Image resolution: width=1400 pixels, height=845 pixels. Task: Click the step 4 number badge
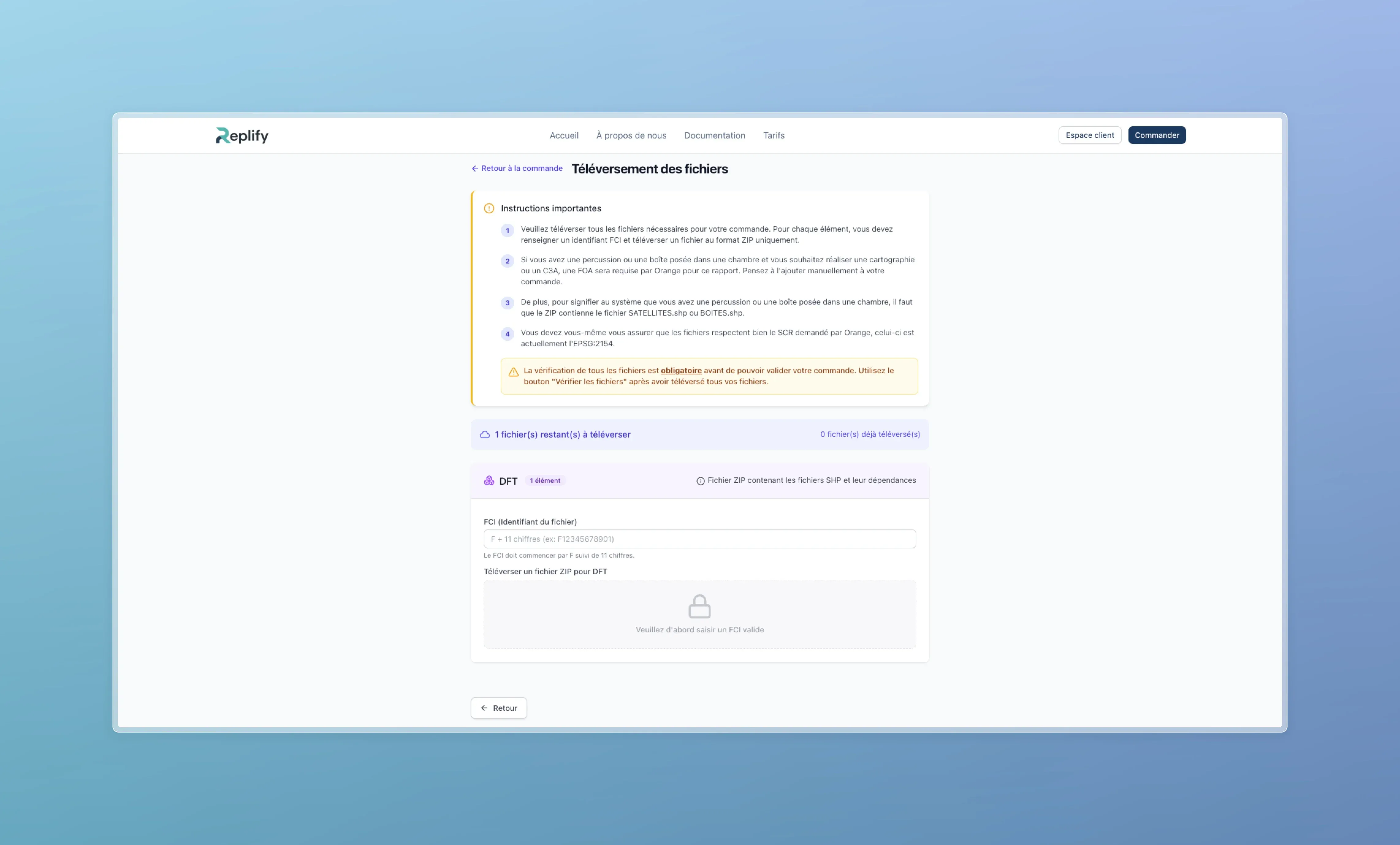click(508, 334)
